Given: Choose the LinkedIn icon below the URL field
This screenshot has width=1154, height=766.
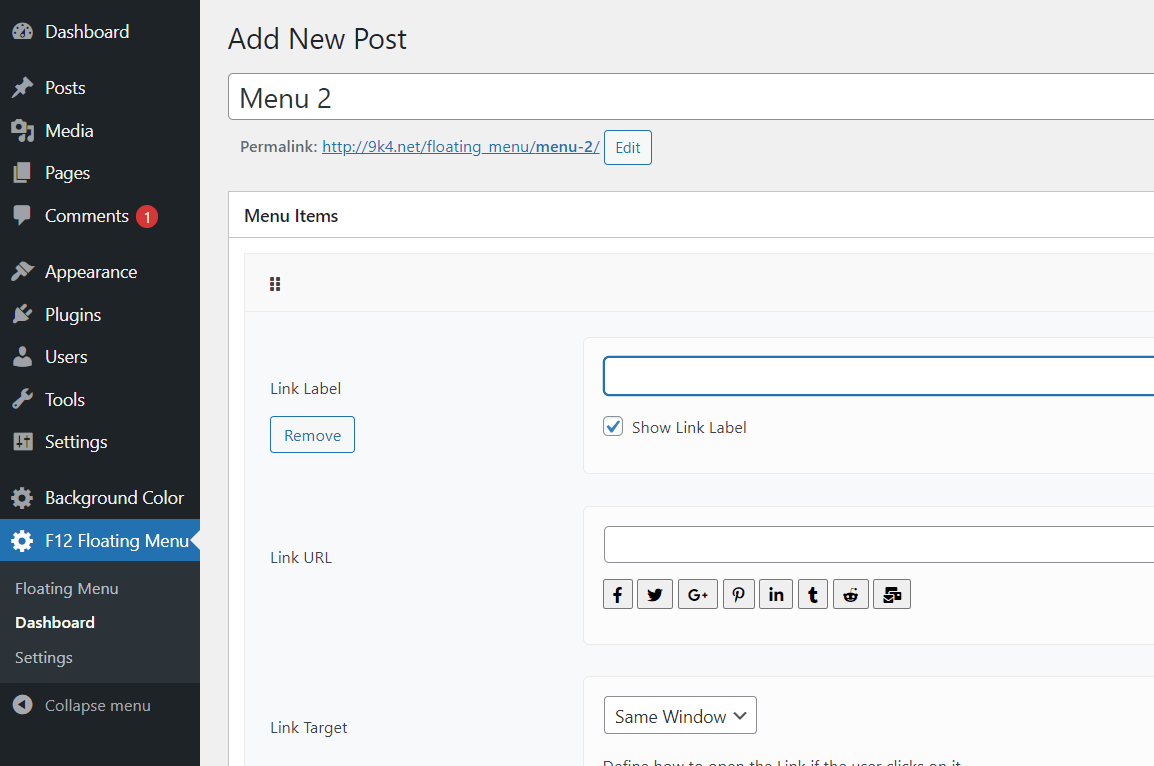Looking at the screenshot, I should coord(775,593).
